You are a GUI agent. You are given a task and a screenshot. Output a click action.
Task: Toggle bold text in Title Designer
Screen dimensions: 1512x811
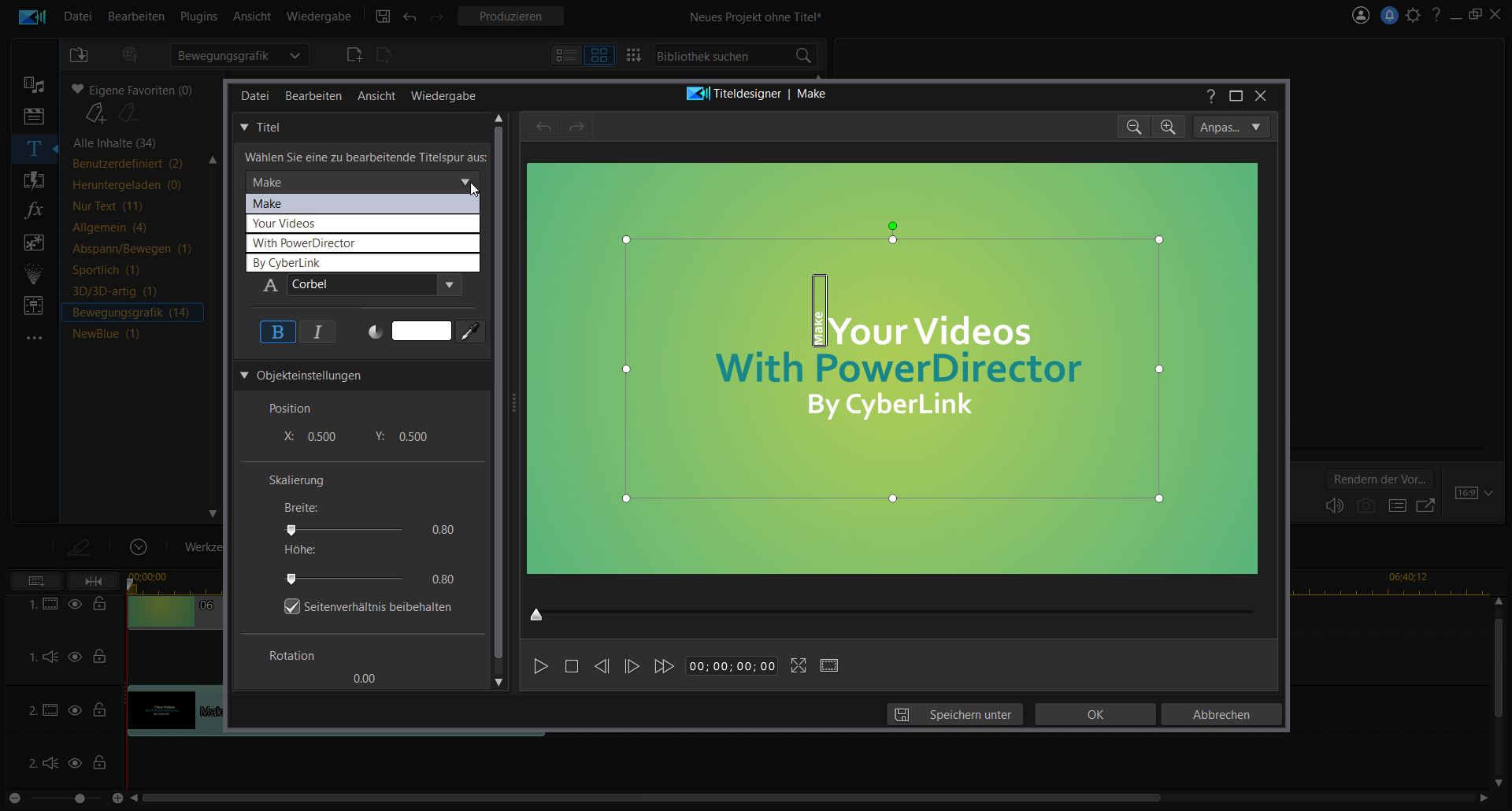click(278, 332)
